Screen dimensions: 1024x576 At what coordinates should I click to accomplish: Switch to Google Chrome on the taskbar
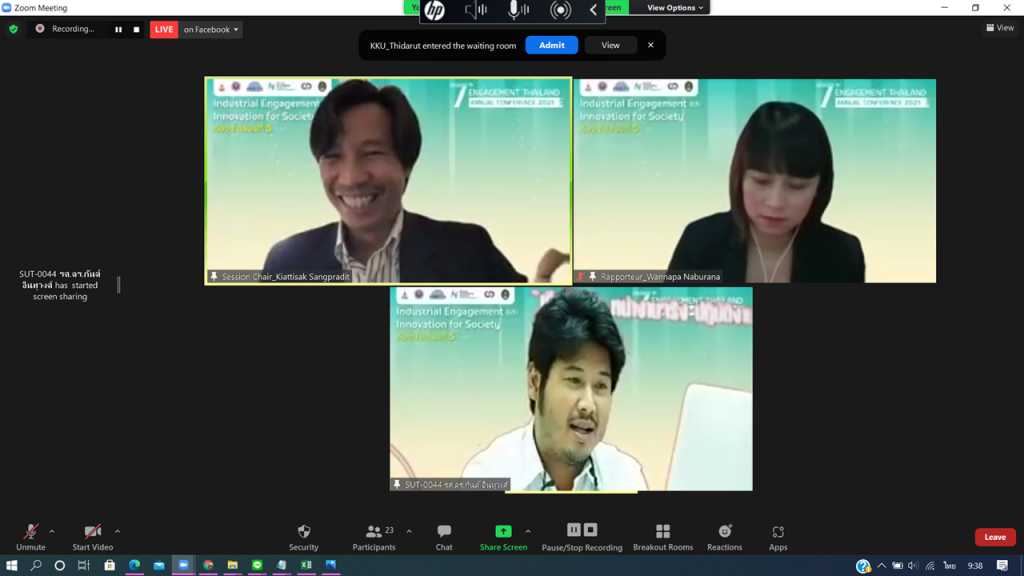click(208, 565)
